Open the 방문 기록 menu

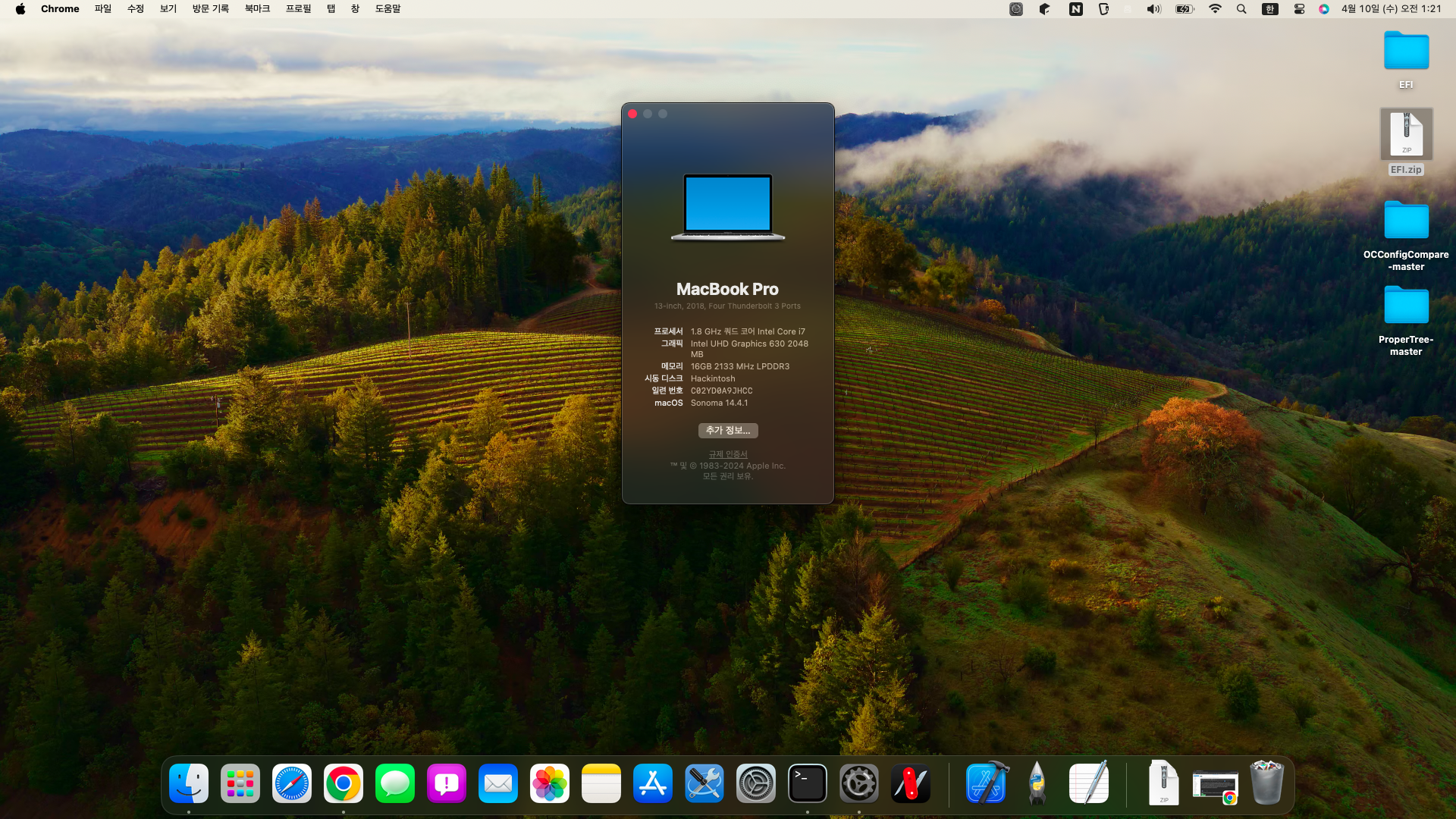(x=211, y=9)
